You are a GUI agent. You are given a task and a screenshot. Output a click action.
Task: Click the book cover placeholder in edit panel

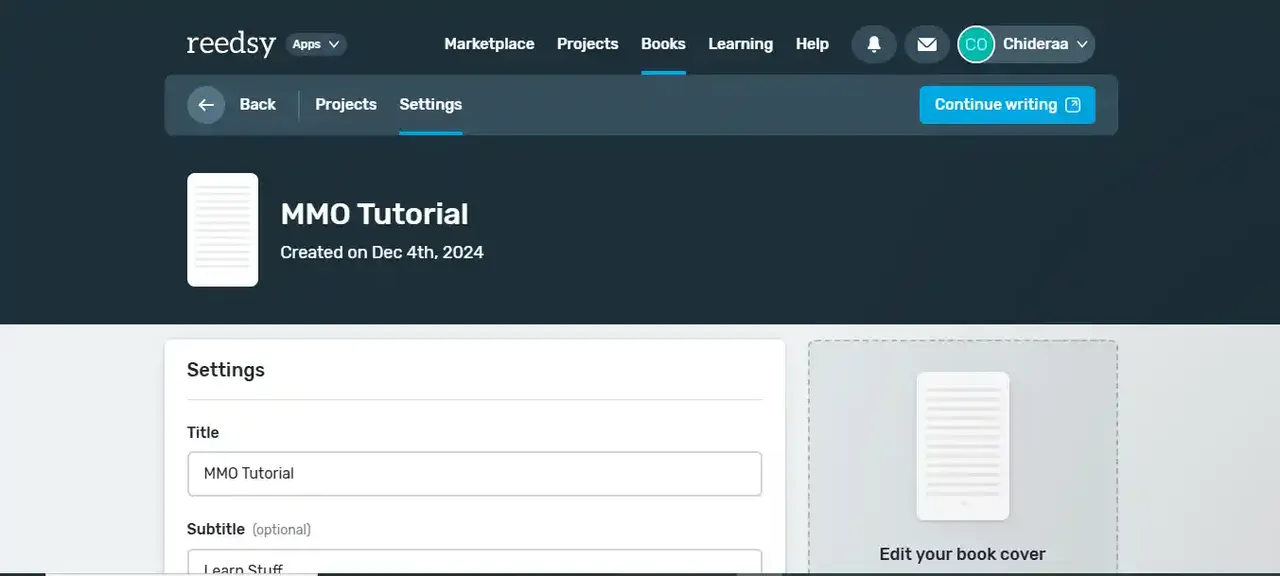963,446
